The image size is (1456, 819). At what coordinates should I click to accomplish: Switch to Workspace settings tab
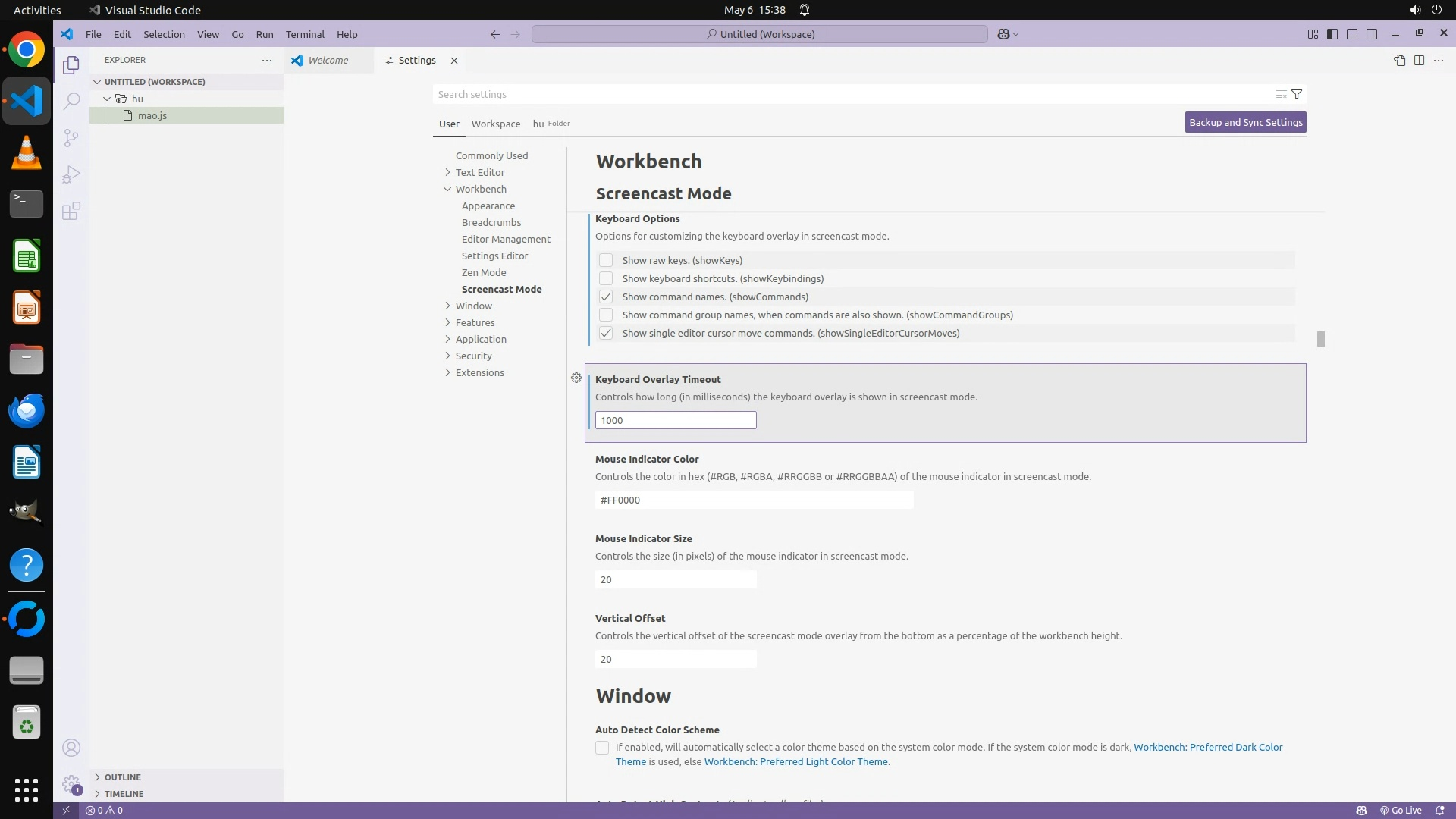(x=495, y=124)
